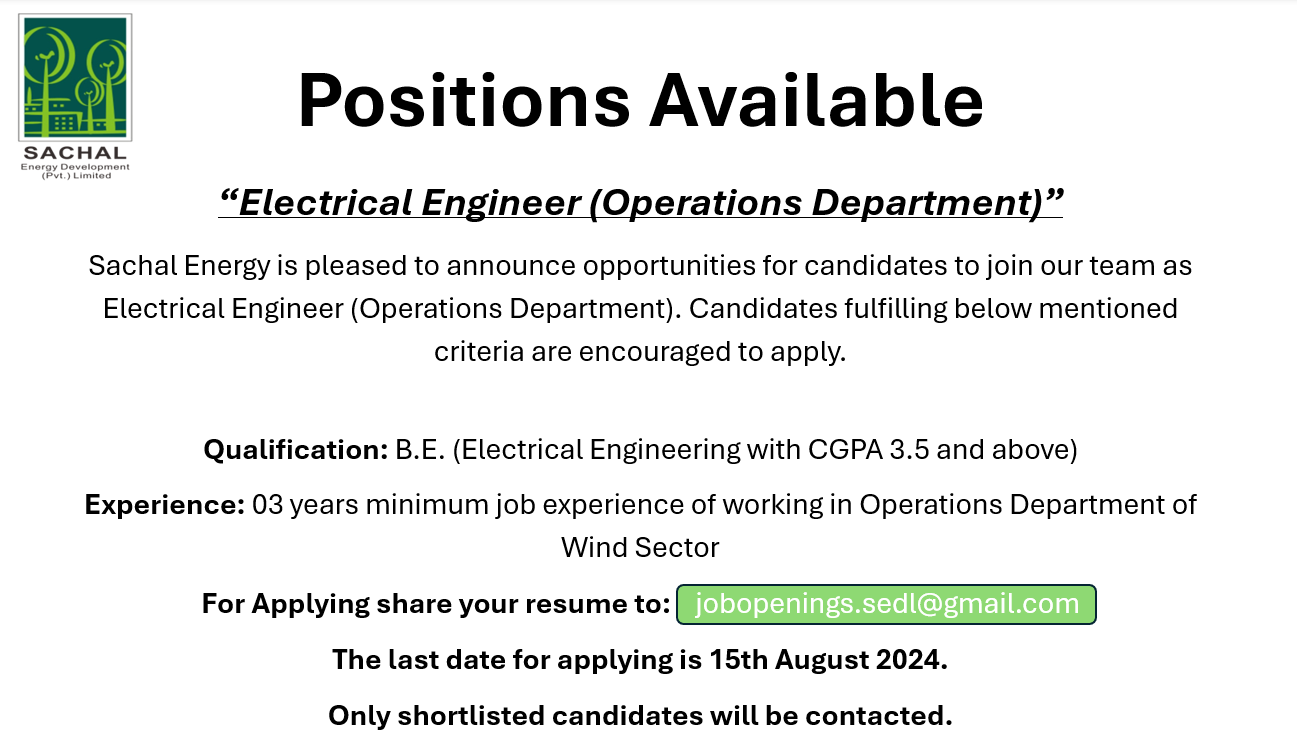Click the Sachal Energy is pleased intro line
Screen dimensions: 1297x745
coord(640,265)
